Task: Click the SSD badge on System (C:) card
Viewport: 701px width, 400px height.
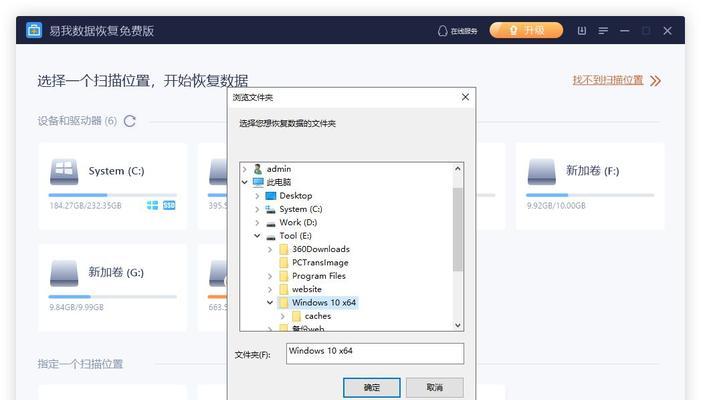Action: point(169,205)
